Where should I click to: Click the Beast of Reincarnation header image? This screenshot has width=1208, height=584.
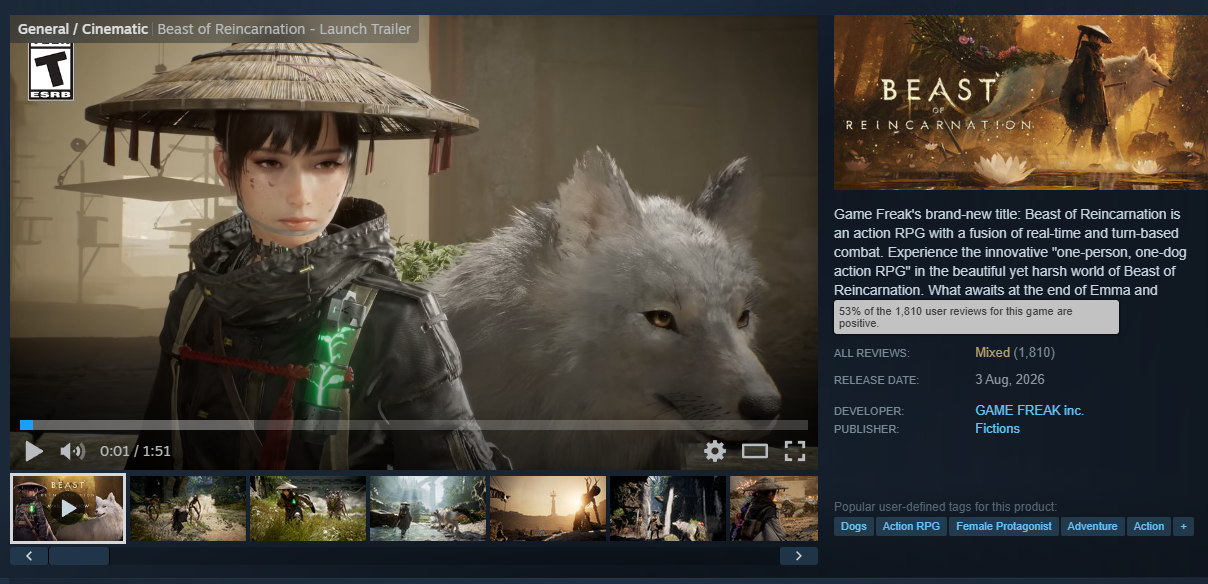click(x=1020, y=102)
